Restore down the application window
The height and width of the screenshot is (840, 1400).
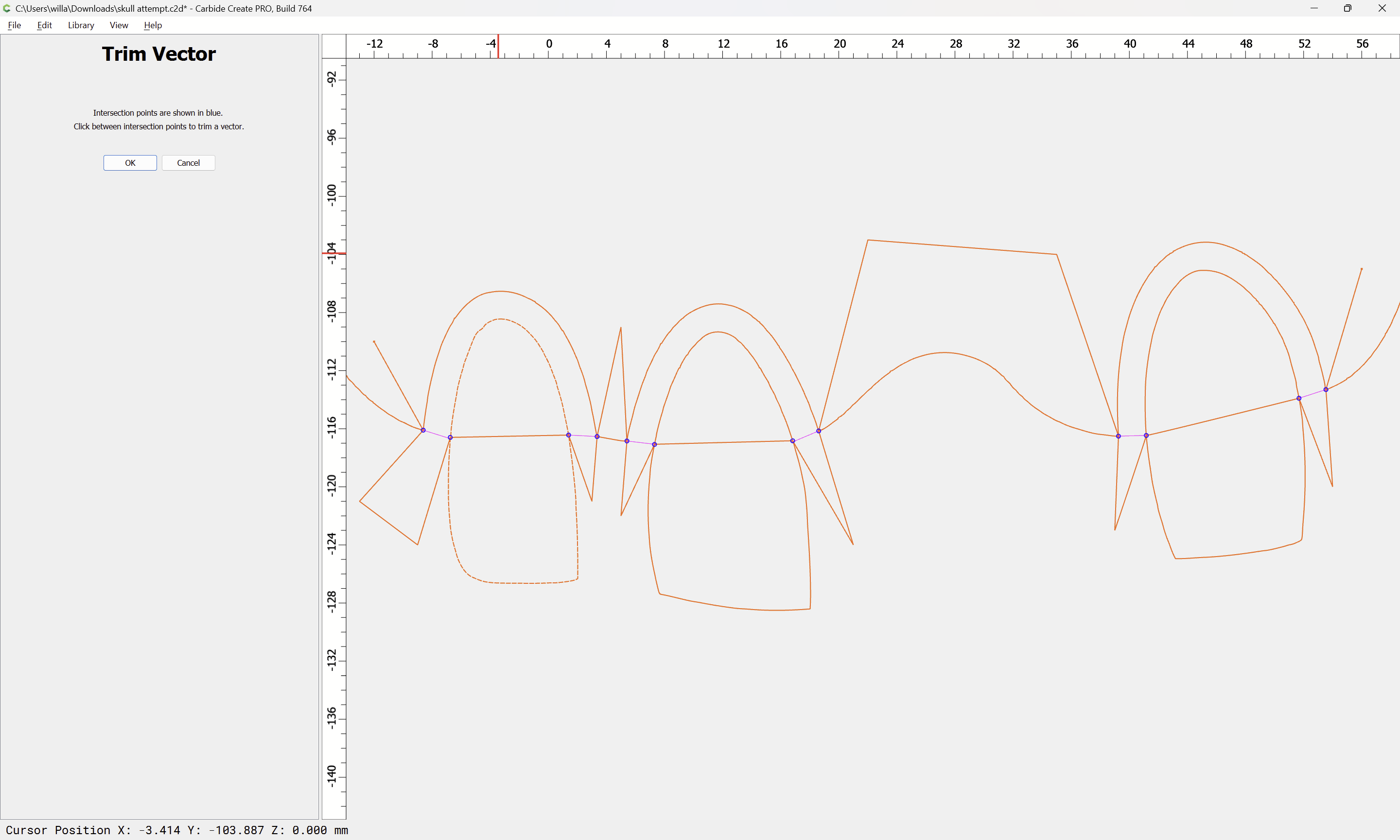(x=1347, y=8)
